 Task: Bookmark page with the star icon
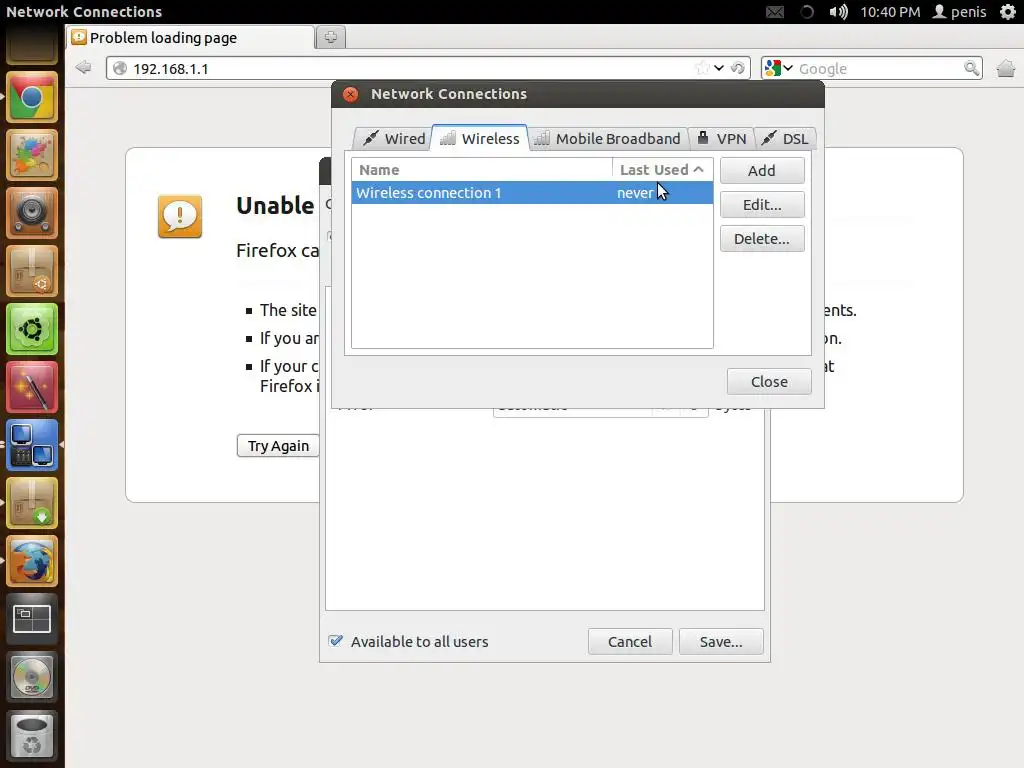pyautogui.click(x=702, y=68)
